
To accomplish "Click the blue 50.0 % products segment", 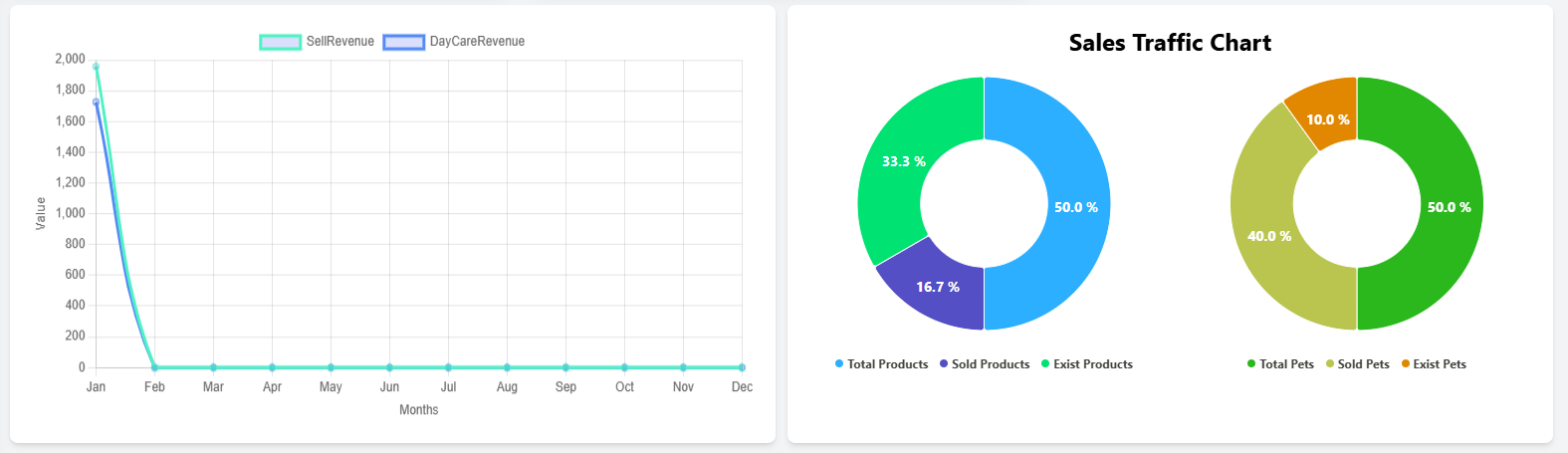I will [x=1075, y=207].
